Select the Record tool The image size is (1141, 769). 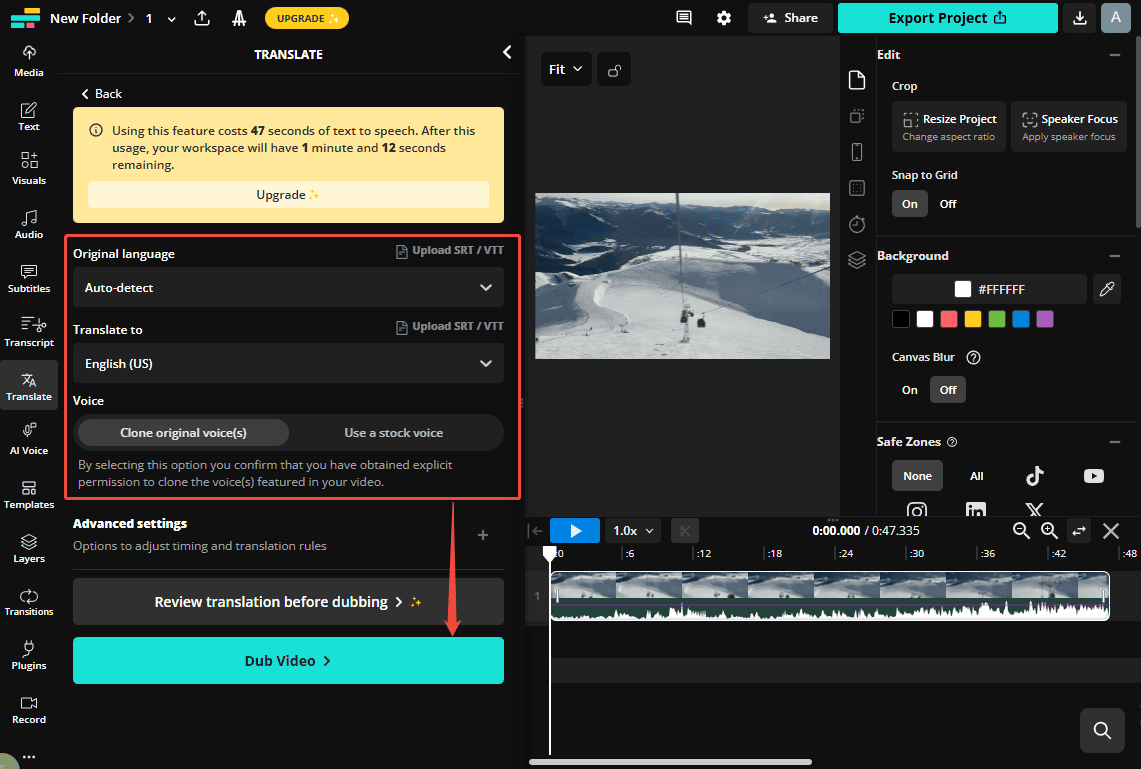[29, 709]
